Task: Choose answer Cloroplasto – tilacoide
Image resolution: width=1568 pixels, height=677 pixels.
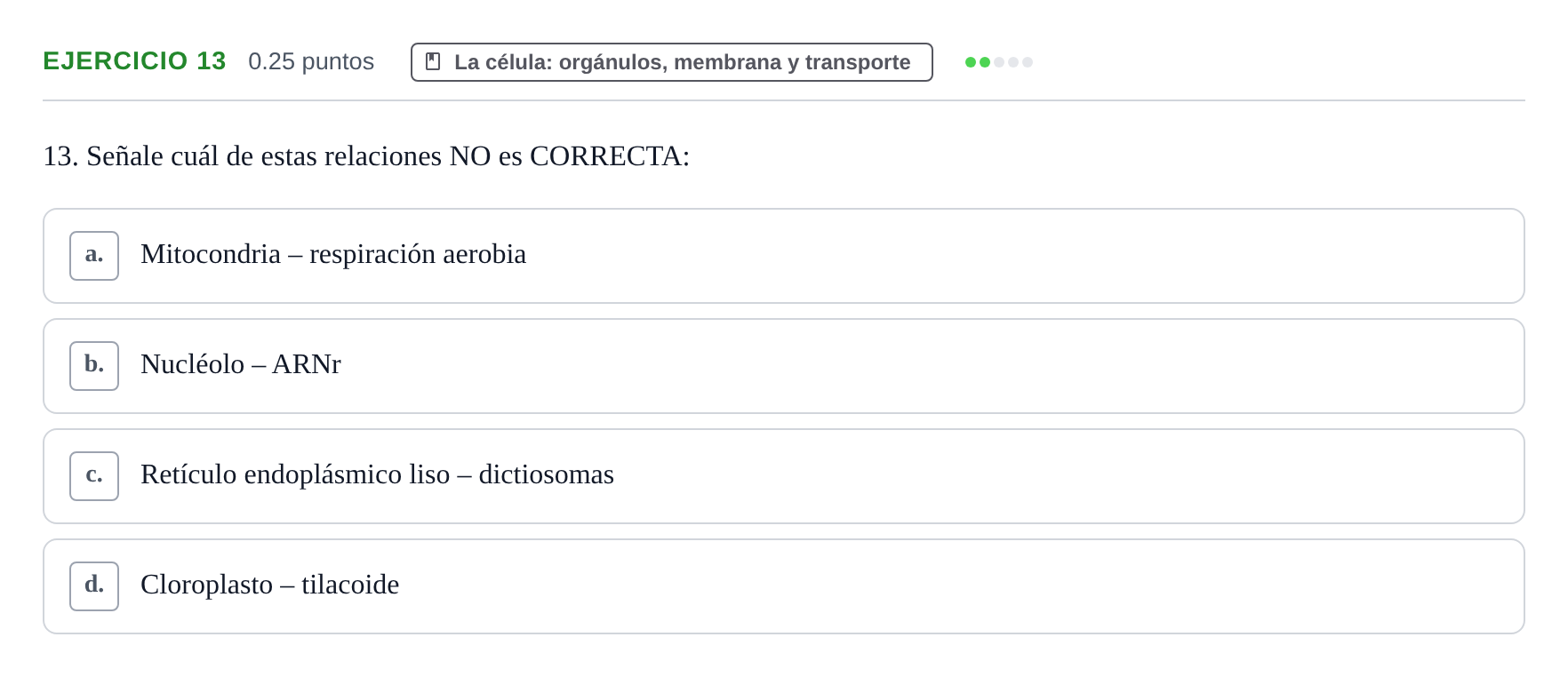Action: click(x=784, y=586)
